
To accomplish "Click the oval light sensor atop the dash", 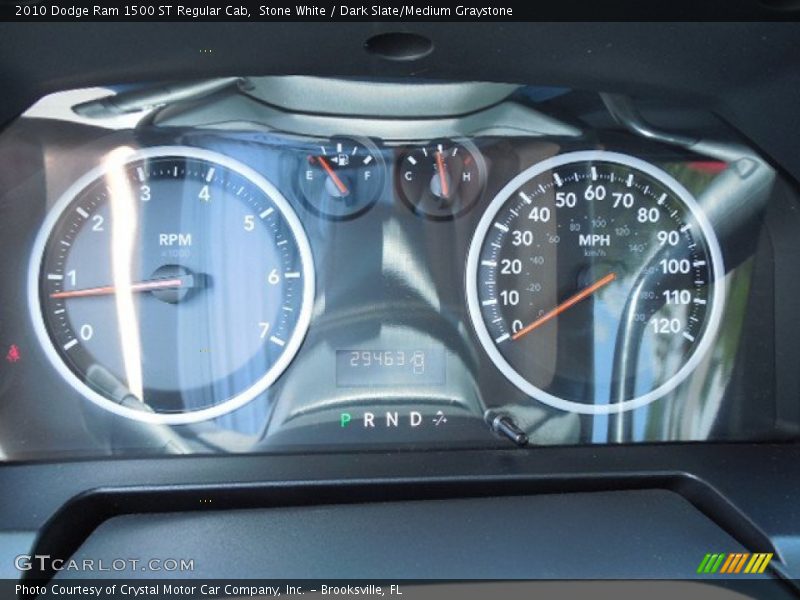I will pos(398,46).
